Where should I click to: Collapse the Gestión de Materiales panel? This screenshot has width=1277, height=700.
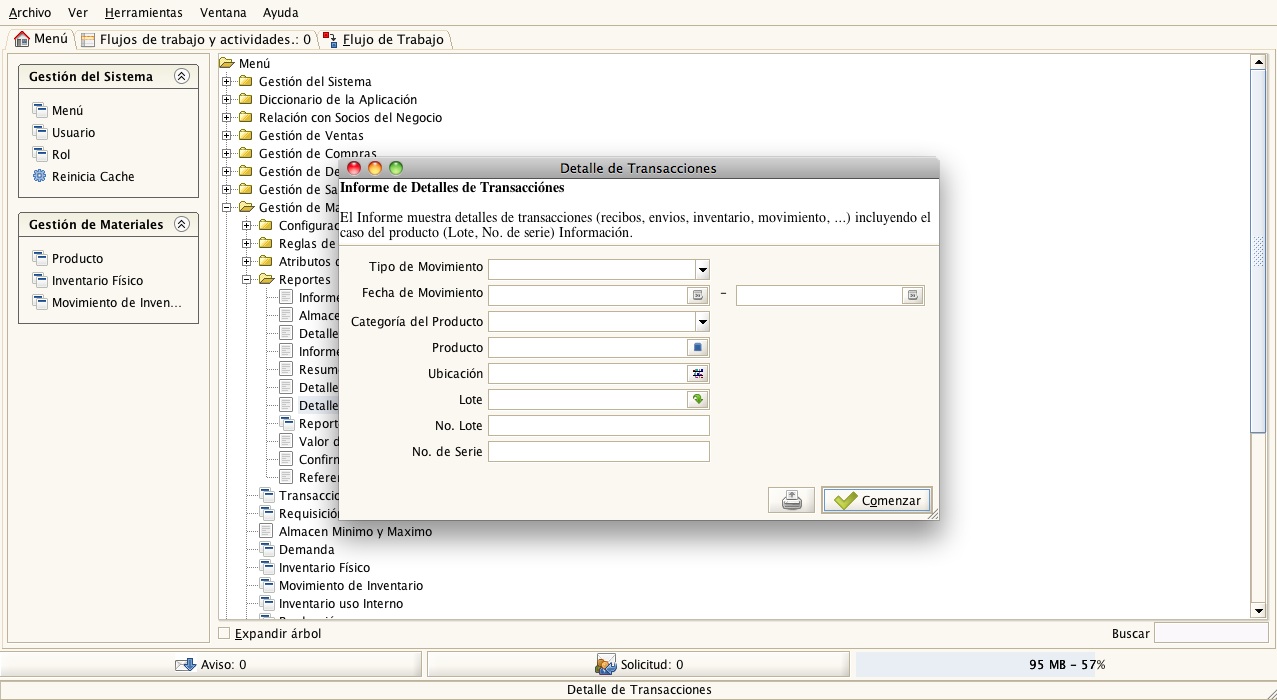[181, 224]
